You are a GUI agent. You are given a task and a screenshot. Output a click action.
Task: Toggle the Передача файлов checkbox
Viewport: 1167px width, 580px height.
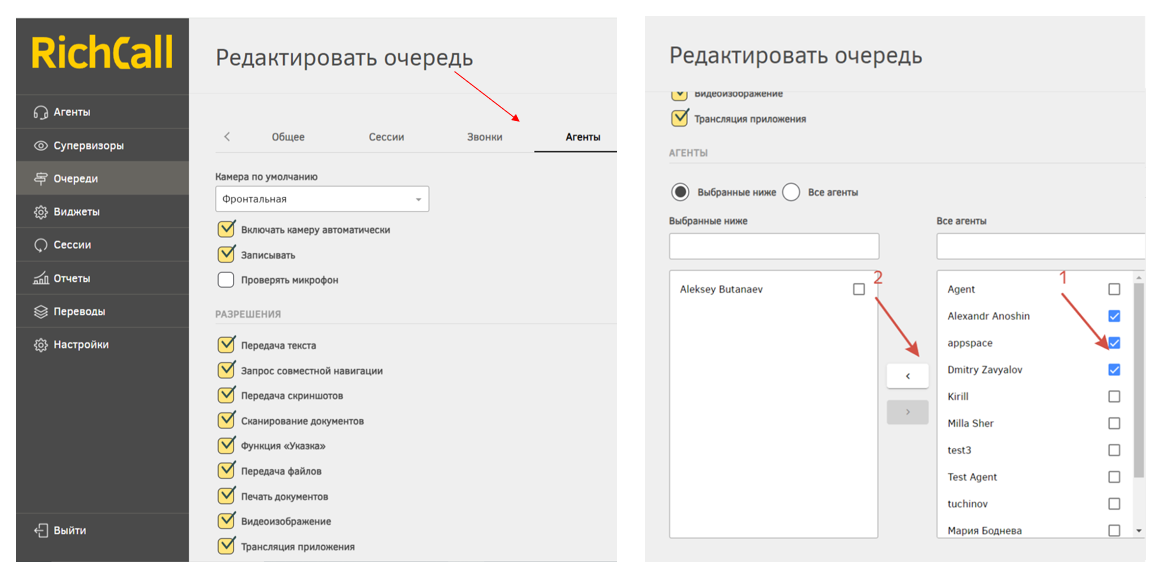[x=226, y=471]
